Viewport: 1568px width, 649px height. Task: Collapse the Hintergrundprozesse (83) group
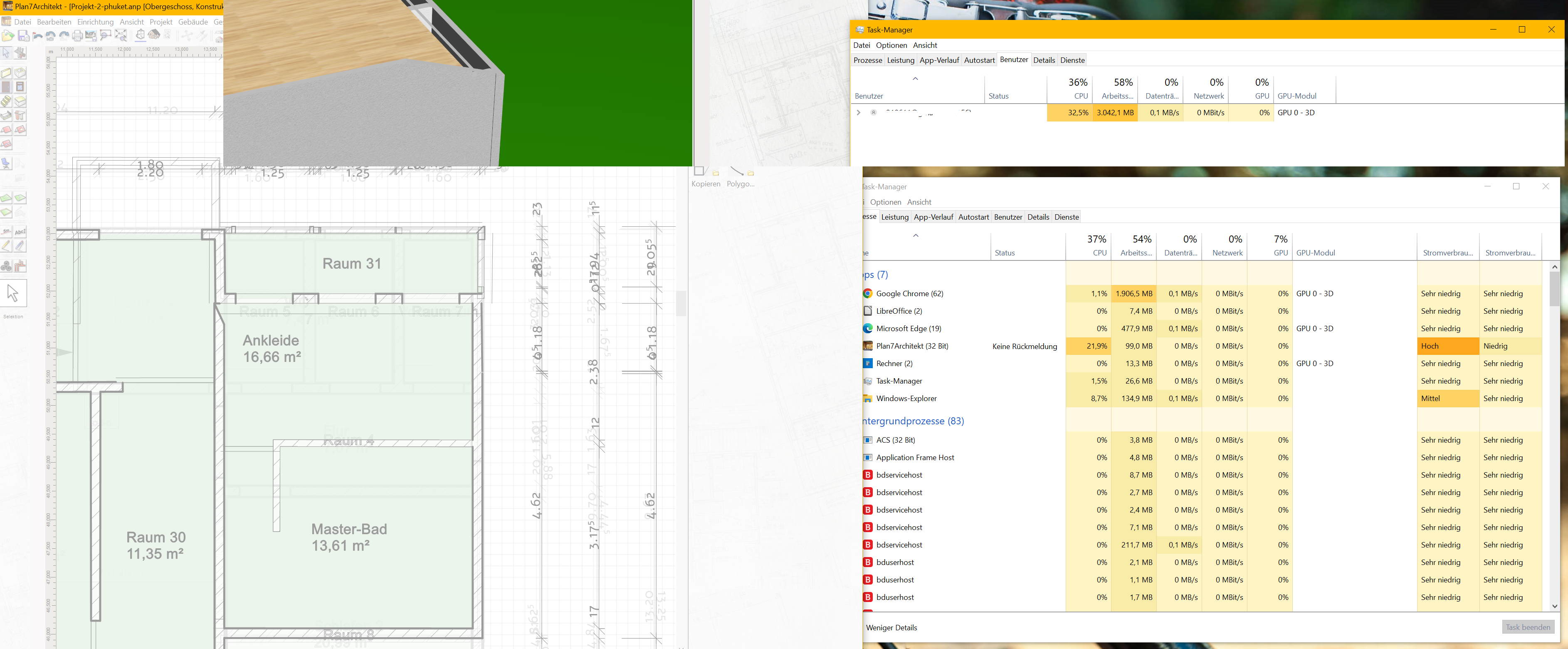[913, 421]
